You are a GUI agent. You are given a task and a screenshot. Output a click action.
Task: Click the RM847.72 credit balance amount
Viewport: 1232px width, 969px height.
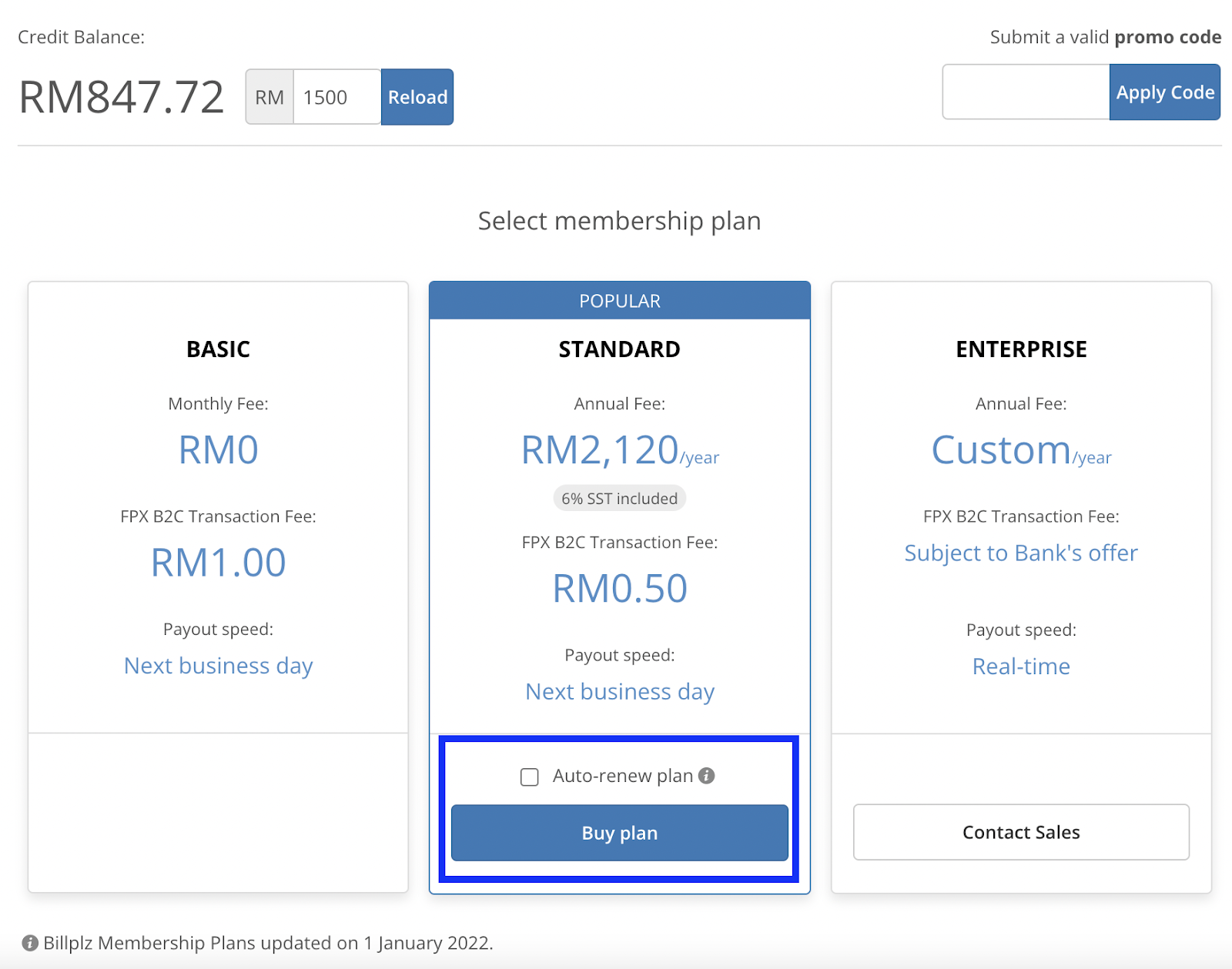click(x=121, y=97)
